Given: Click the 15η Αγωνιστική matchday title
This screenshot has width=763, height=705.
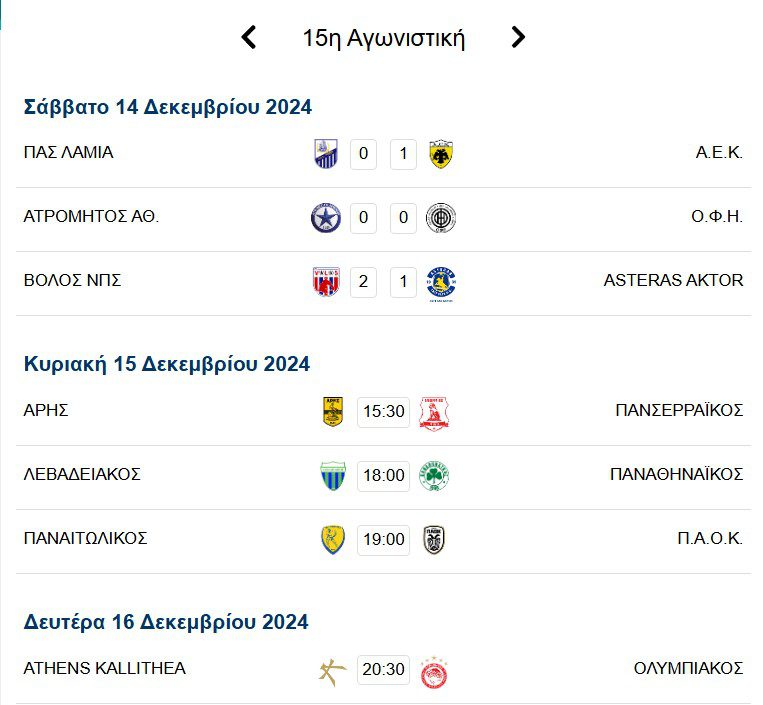Looking at the screenshot, I should pyautogui.click(x=384, y=39).
